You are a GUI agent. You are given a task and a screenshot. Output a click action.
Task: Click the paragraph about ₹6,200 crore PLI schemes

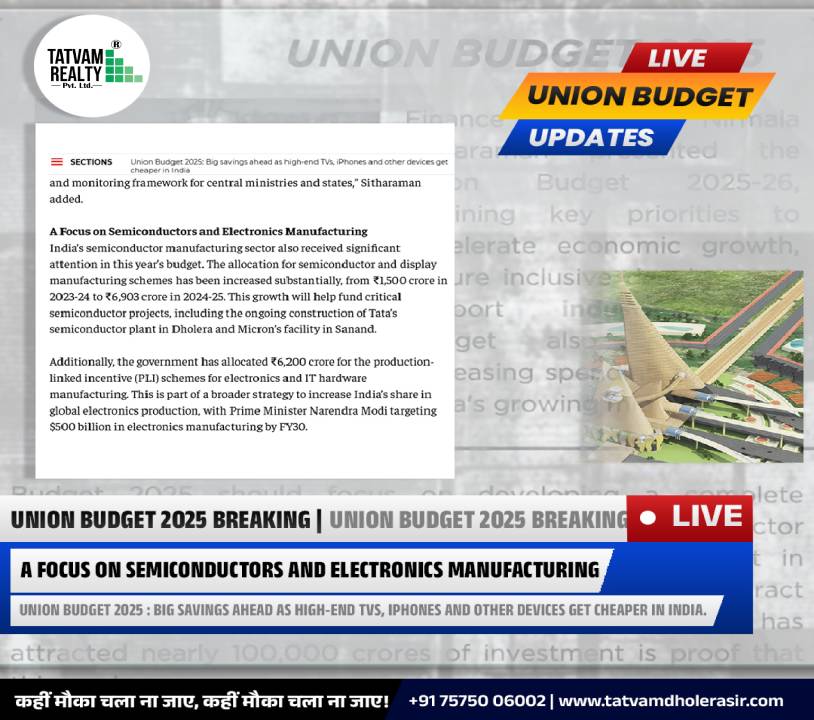click(243, 393)
